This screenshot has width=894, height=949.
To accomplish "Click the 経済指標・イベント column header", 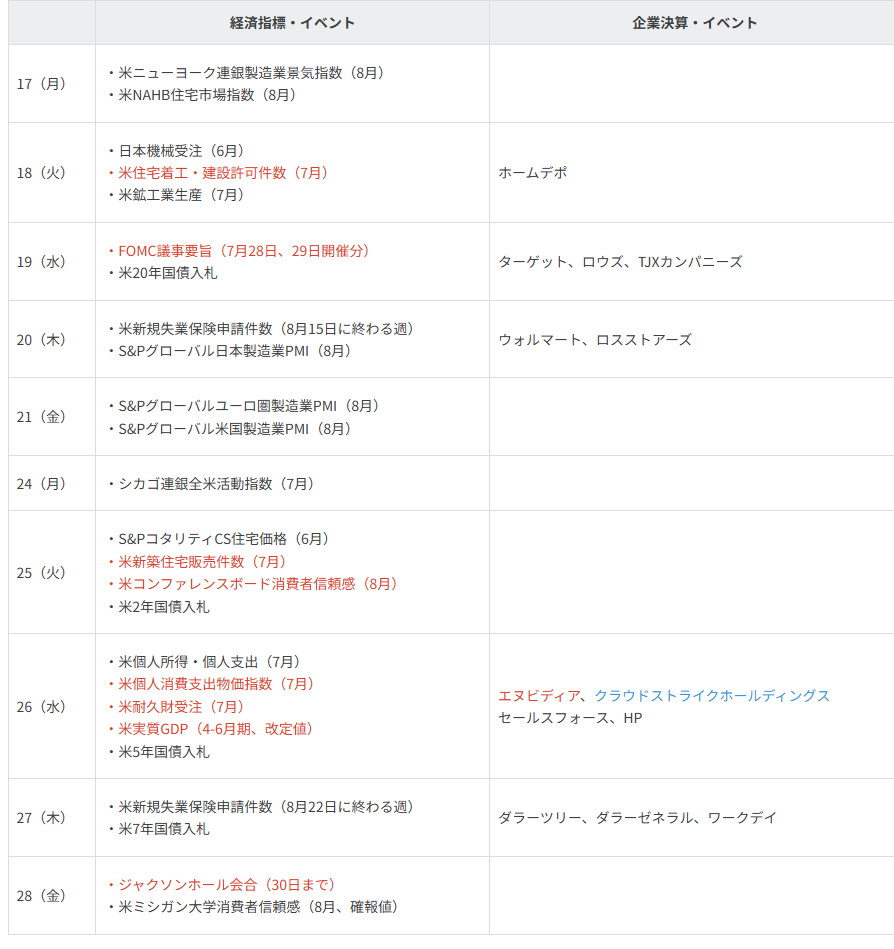I will point(292,23).
